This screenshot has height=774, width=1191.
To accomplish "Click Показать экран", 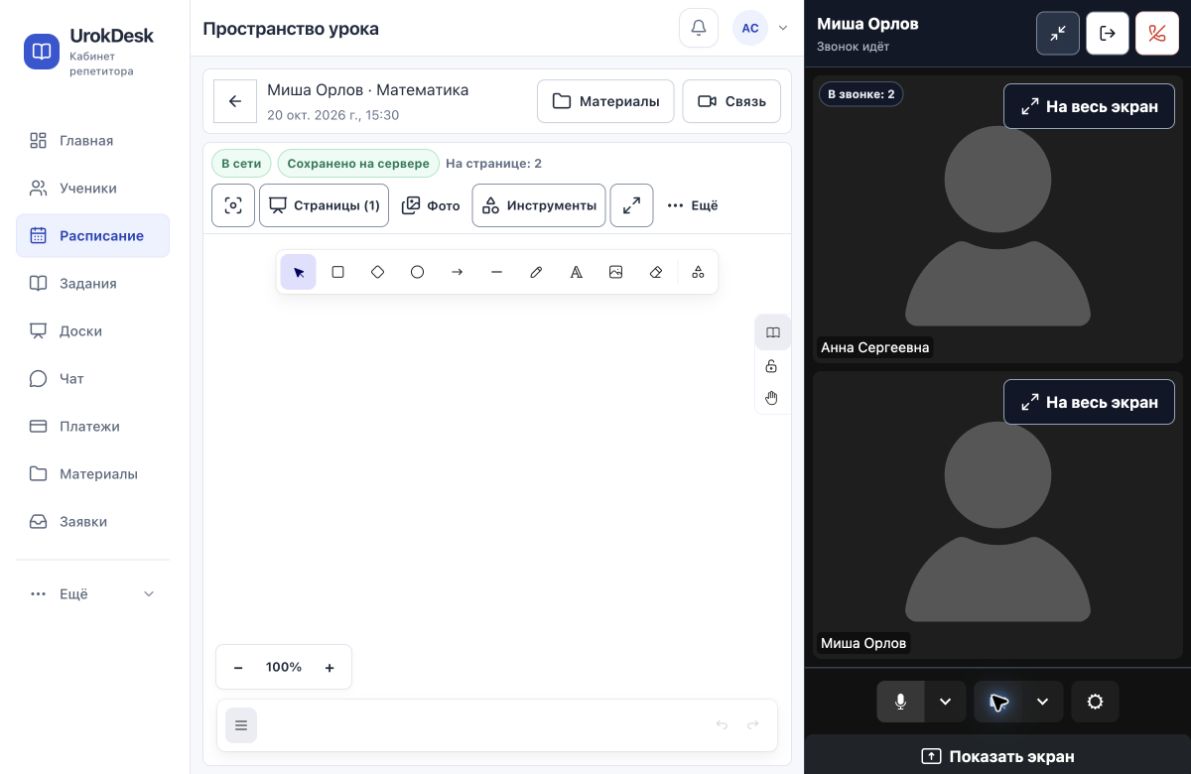I will pyautogui.click(x=997, y=756).
